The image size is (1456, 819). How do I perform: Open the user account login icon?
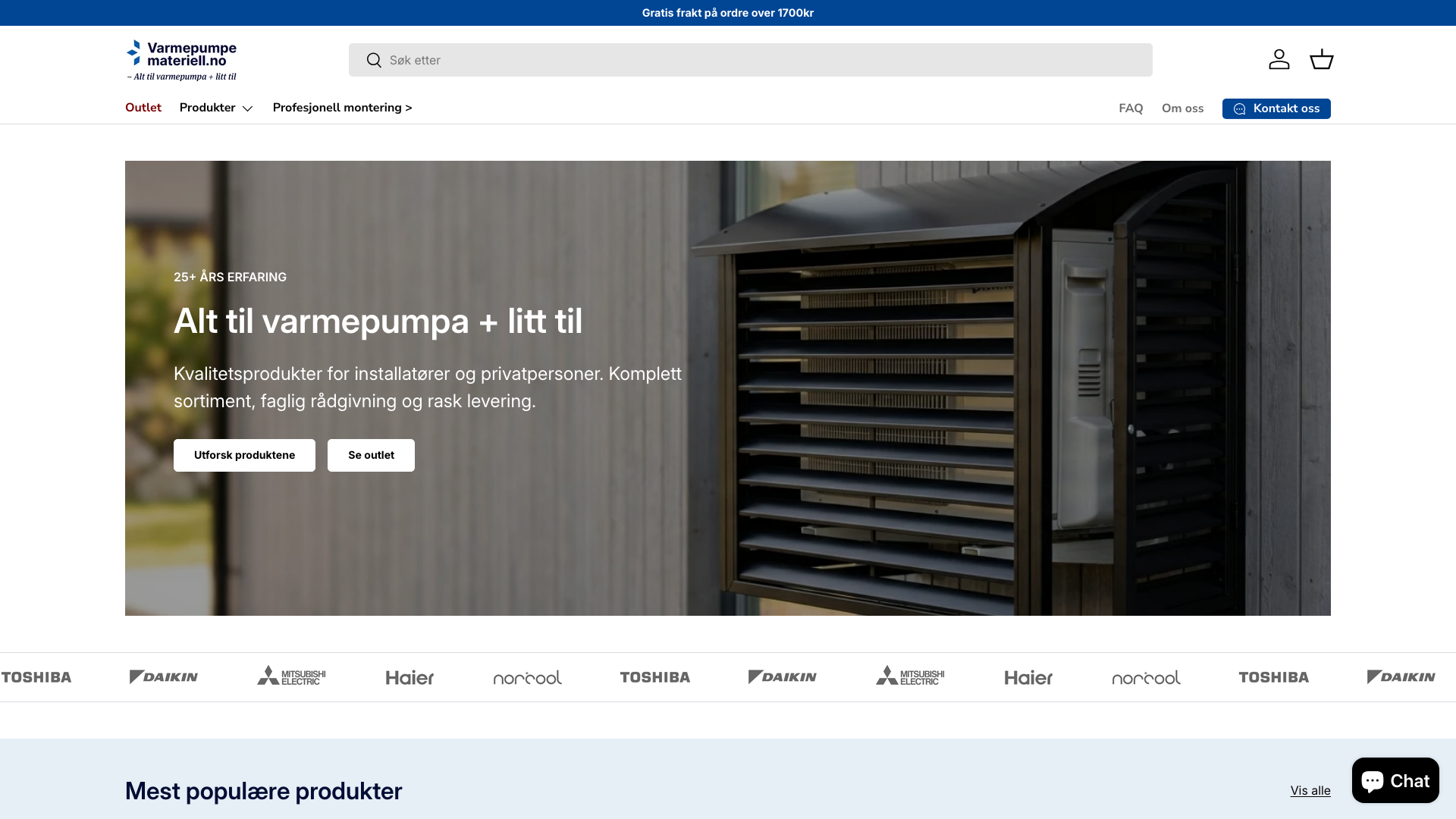pos(1279,59)
